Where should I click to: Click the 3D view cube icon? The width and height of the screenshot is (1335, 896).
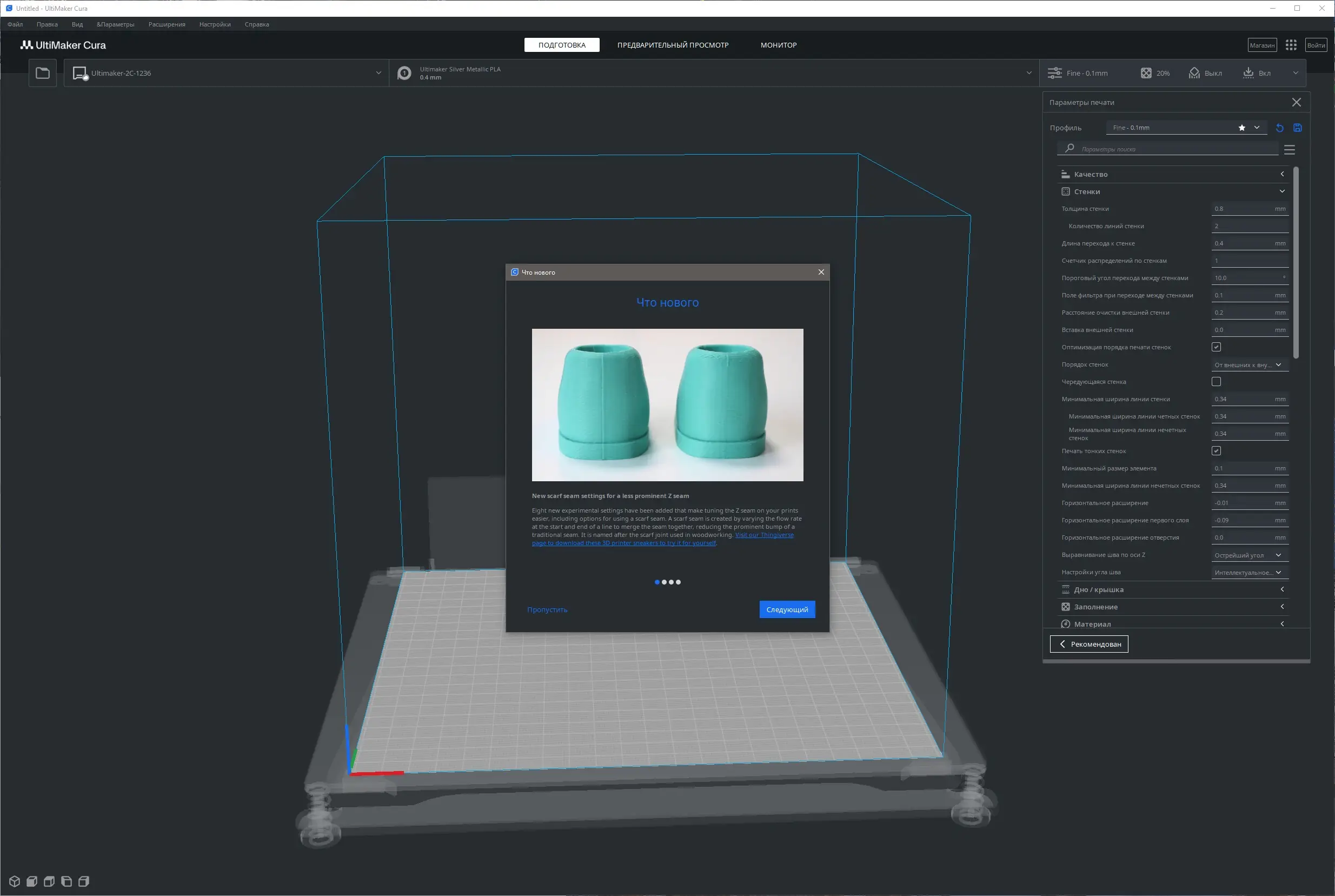pos(15,881)
